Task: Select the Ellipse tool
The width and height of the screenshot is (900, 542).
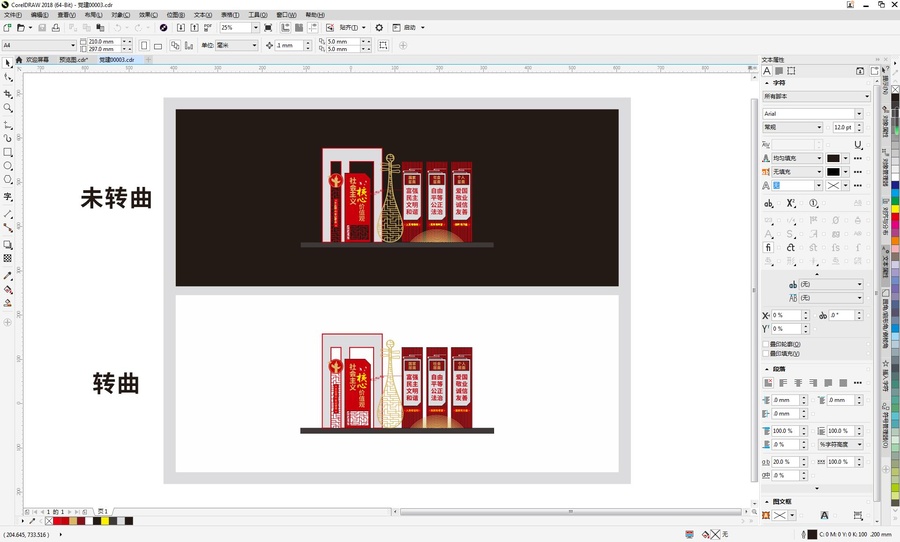Action: pyautogui.click(x=7, y=166)
